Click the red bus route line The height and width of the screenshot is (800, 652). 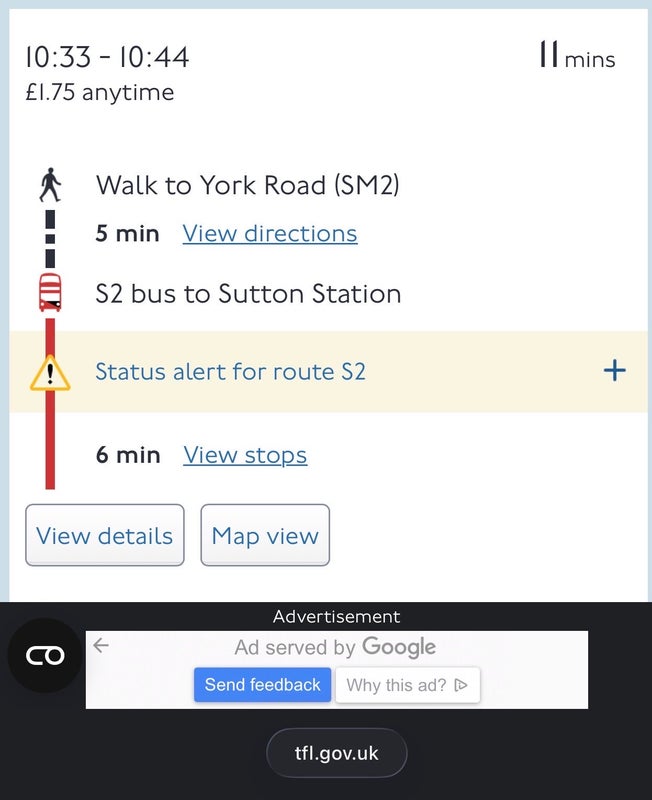pos(50,440)
